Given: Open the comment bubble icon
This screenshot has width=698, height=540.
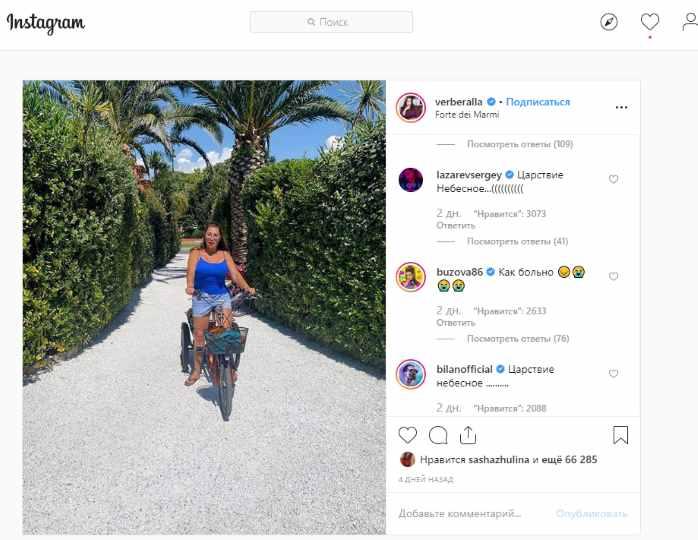Looking at the screenshot, I should 438,435.
